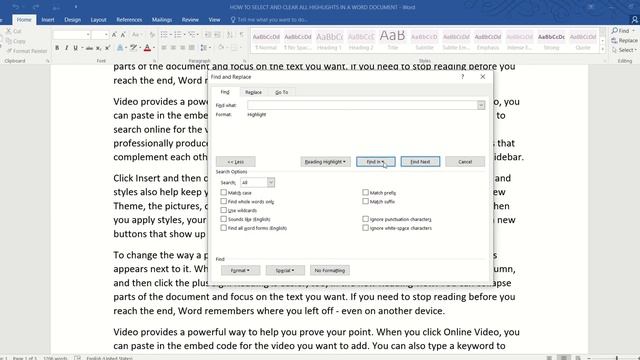Click the Shading paint bucket button
The image size is (640, 360).
pyautogui.click(x=221, y=48)
